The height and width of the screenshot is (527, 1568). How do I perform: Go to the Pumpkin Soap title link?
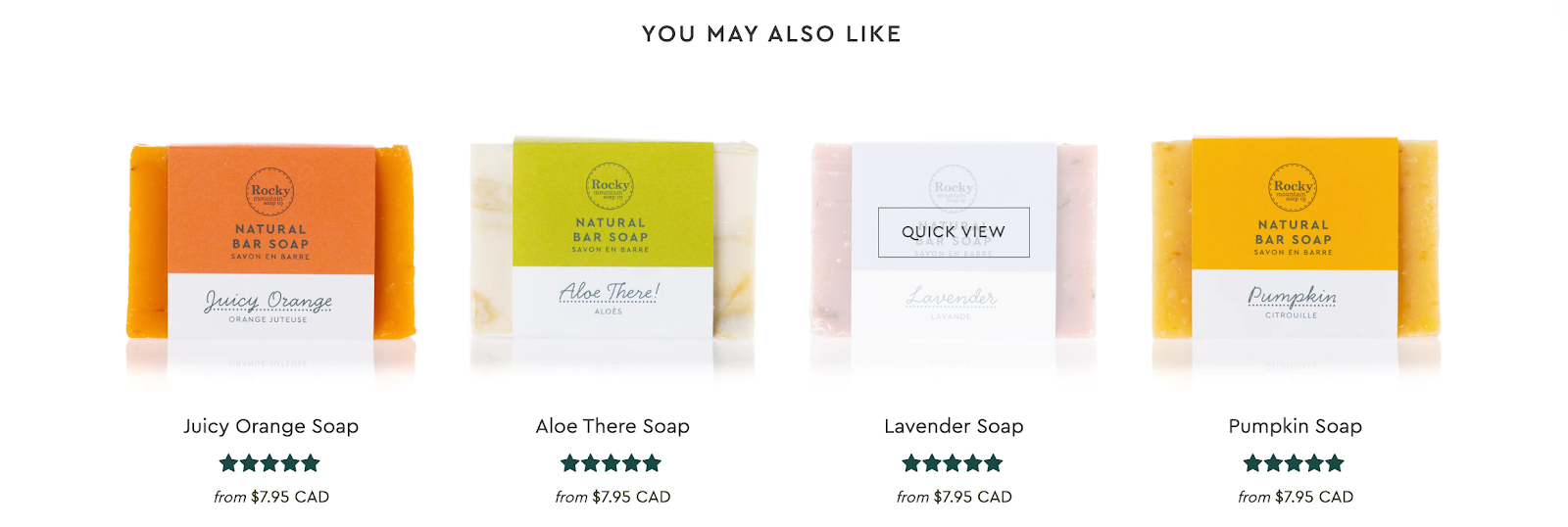[1295, 426]
